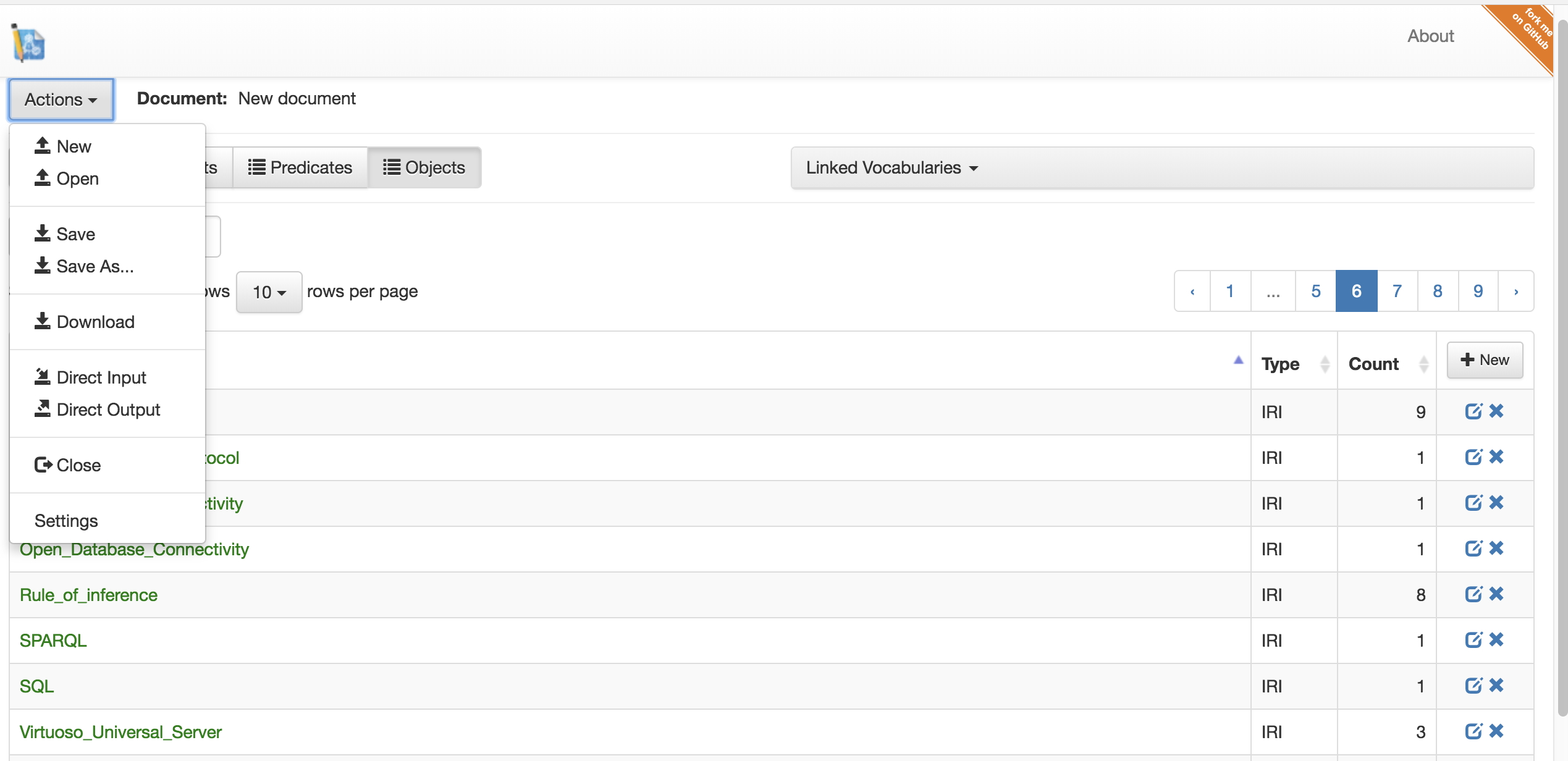Delete the Virtuoso_Universal_Server entry
The height and width of the screenshot is (761, 1568).
click(1497, 731)
